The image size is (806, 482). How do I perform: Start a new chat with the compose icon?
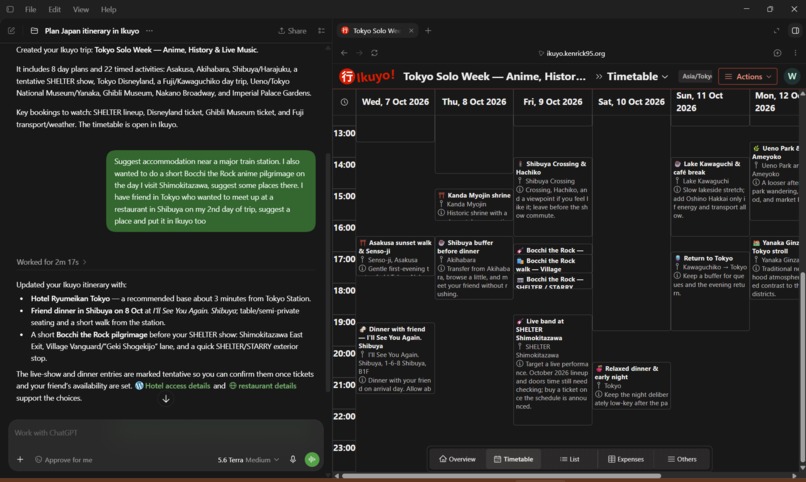[x=11, y=31]
